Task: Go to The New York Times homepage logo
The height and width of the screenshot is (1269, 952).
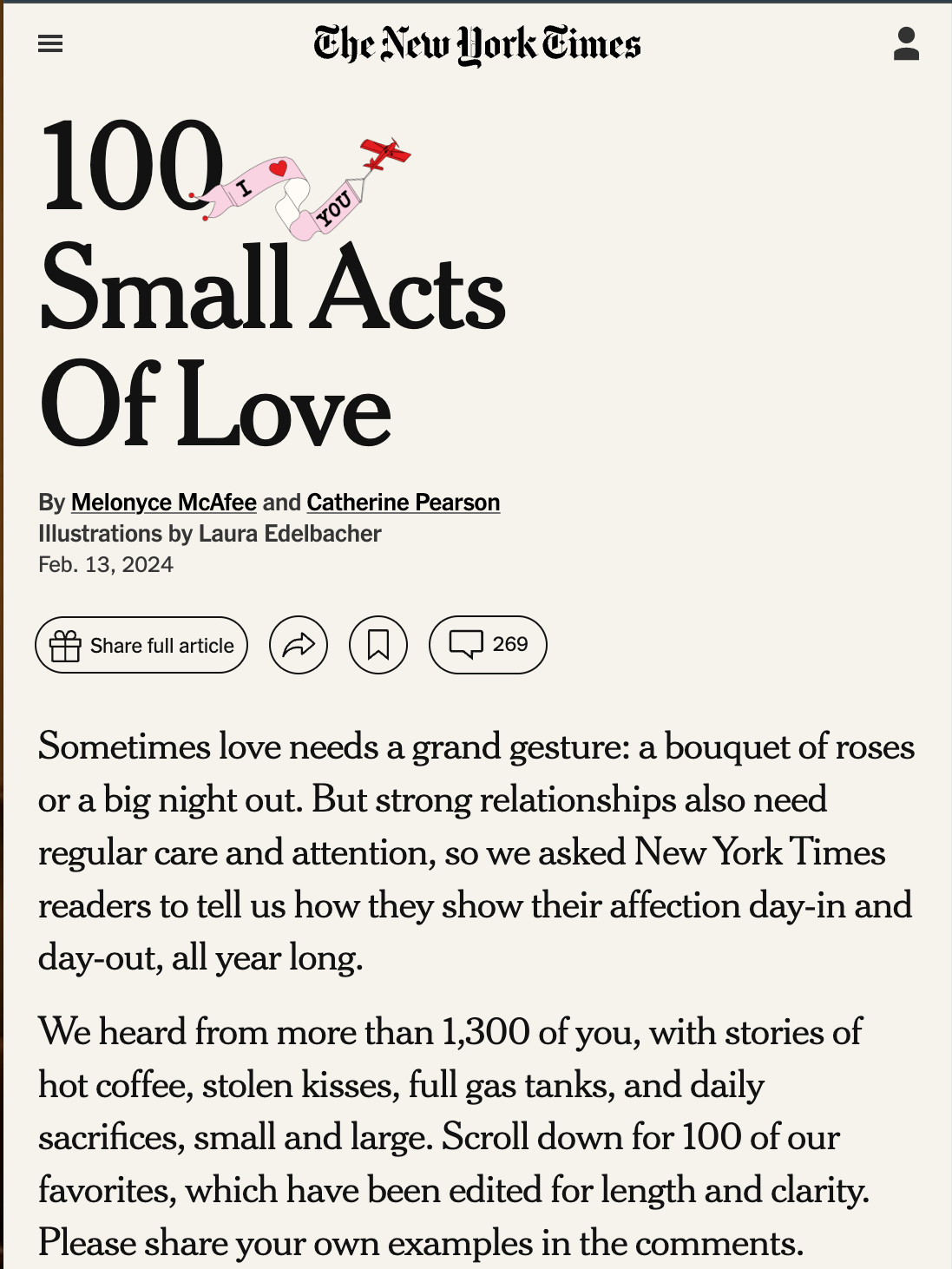Action: [x=476, y=44]
